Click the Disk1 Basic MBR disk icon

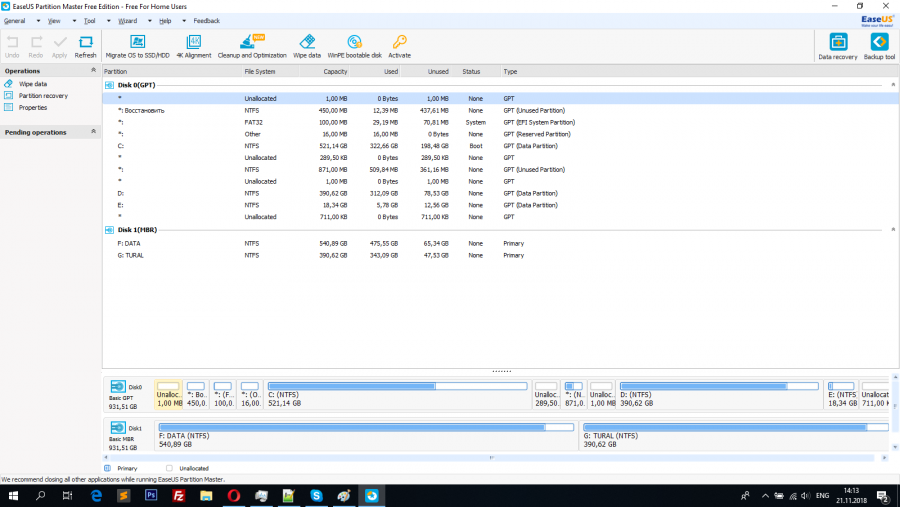pos(118,428)
